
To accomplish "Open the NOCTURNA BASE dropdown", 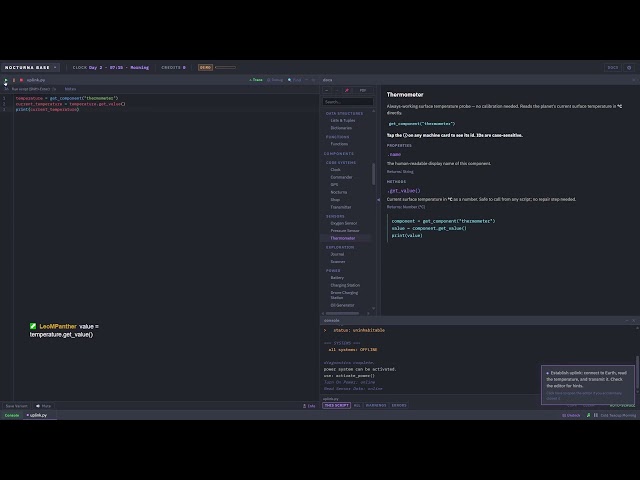I will coord(31,68).
